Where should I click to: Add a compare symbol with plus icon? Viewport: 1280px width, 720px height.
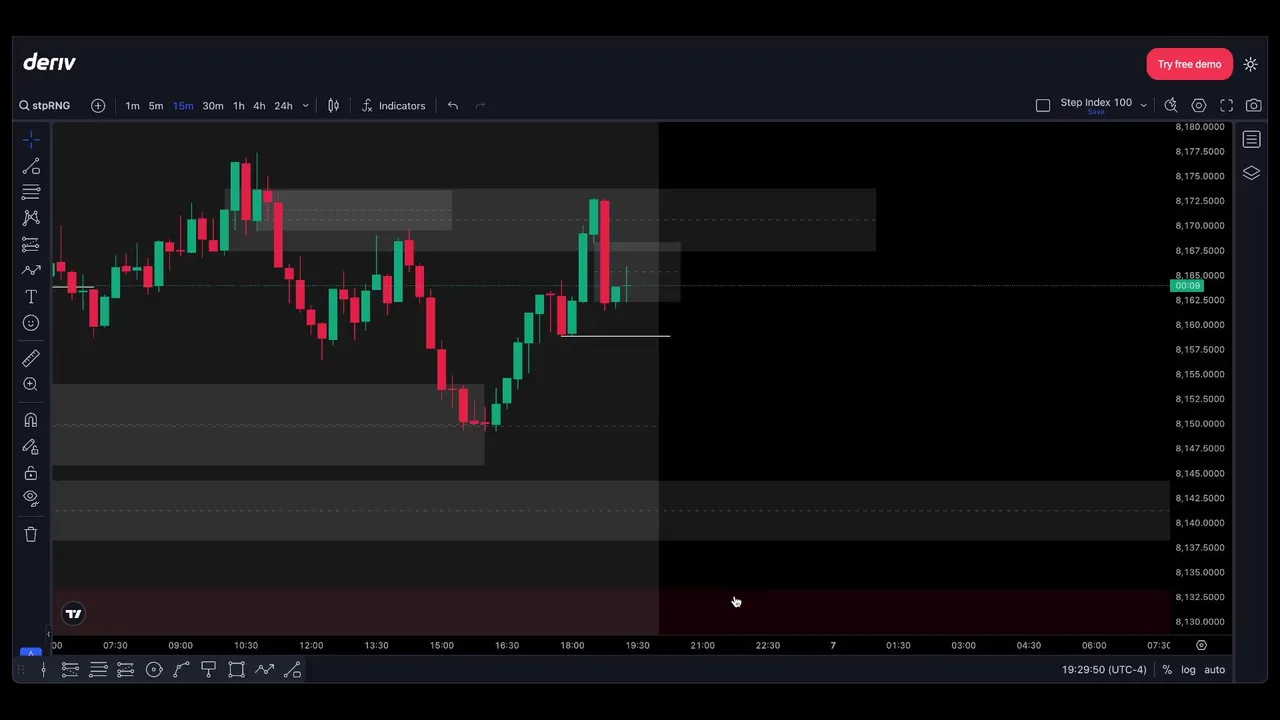(x=98, y=106)
